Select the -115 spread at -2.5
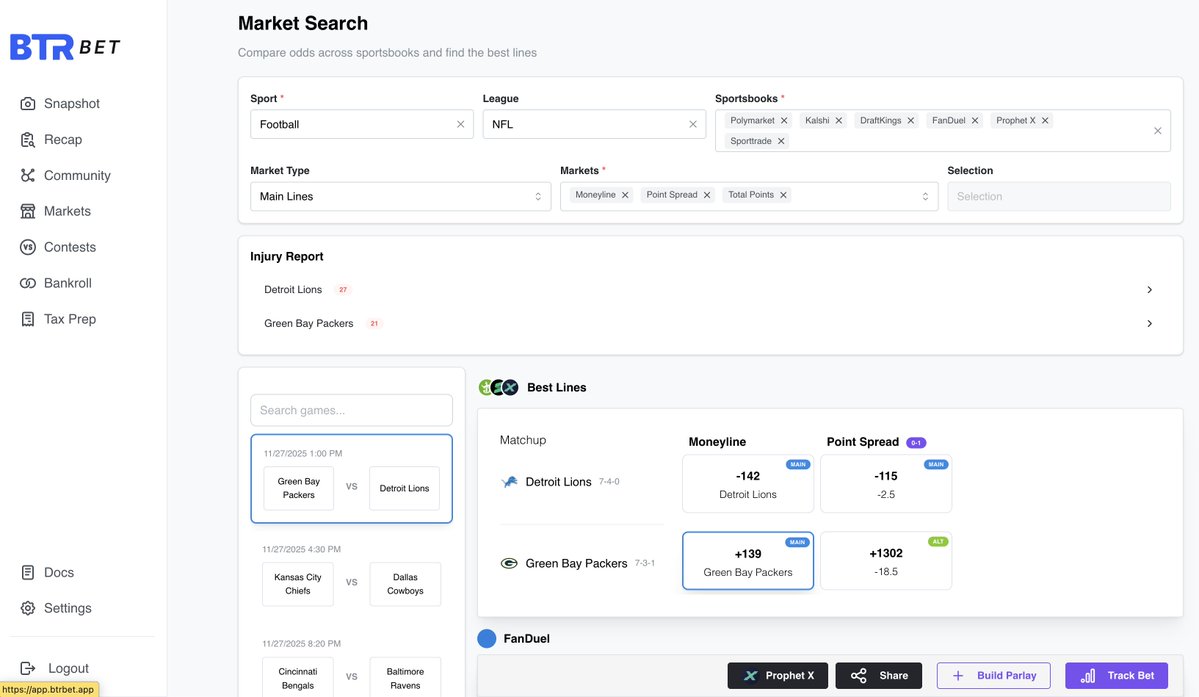 [885, 484]
